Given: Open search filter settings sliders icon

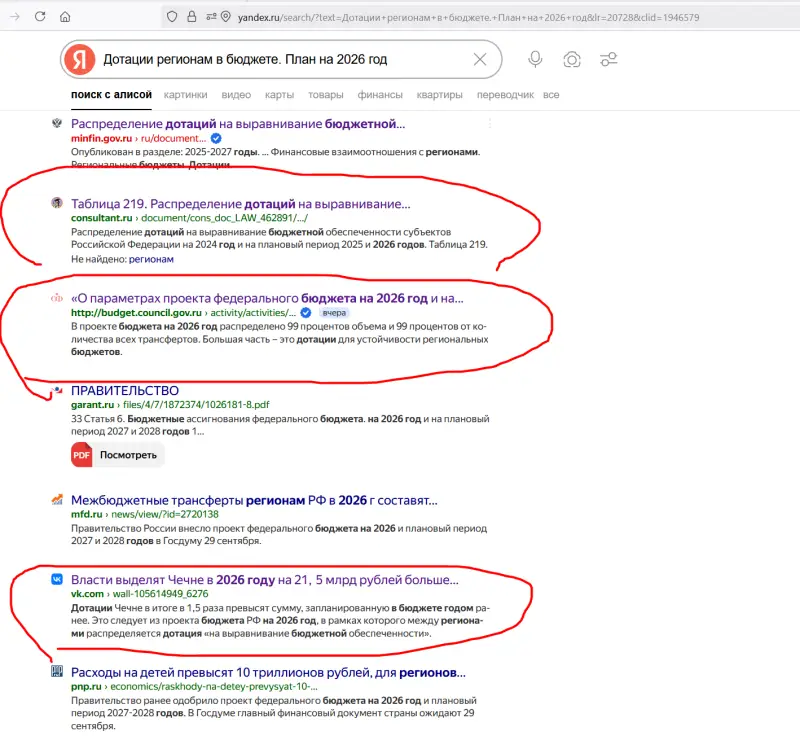Looking at the screenshot, I should (608, 60).
